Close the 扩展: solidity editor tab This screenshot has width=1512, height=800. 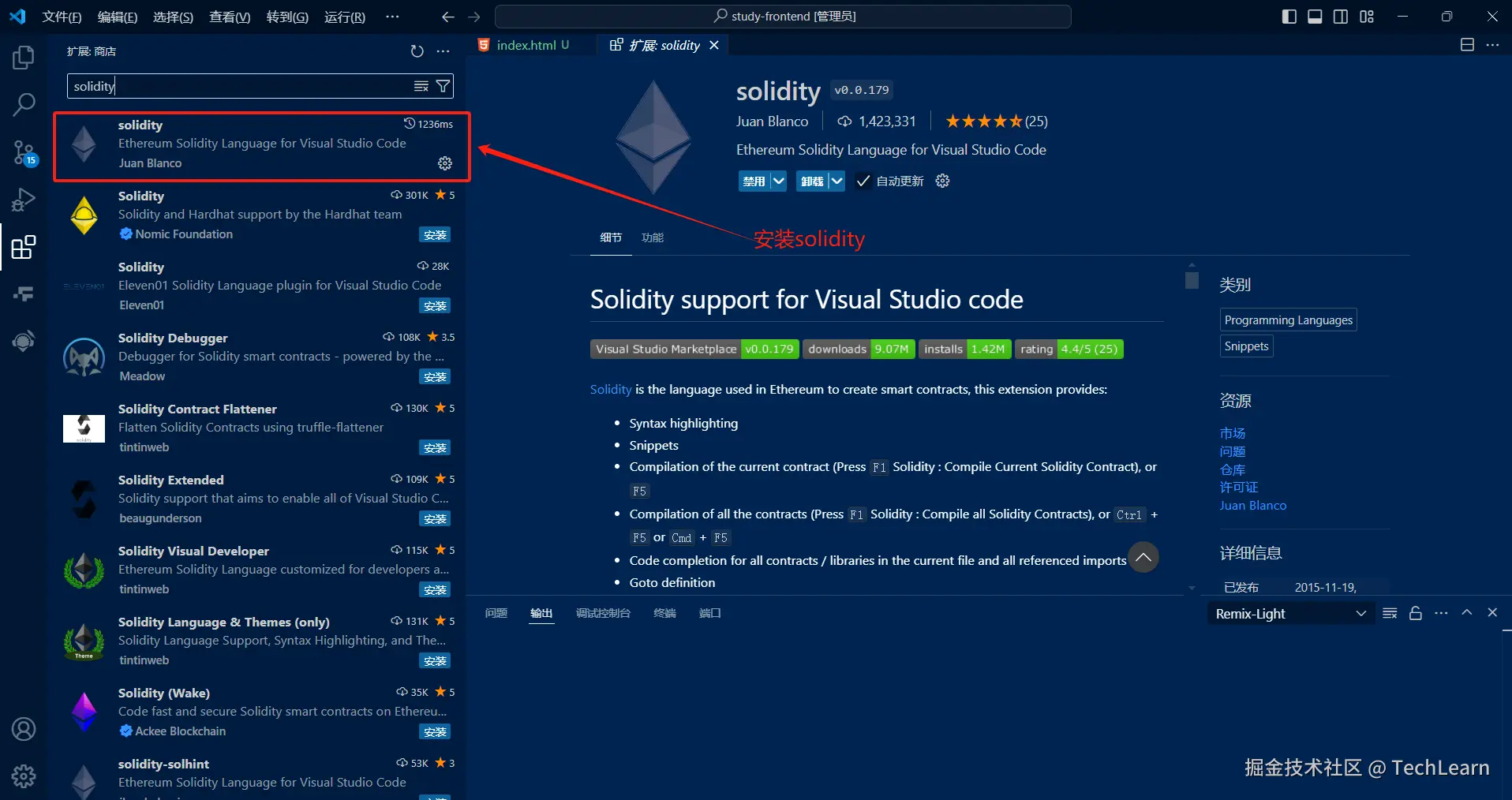(x=714, y=45)
